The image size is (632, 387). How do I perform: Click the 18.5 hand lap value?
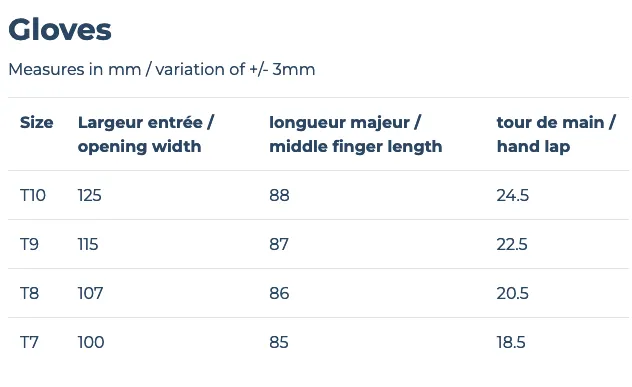(x=511, y=342)
